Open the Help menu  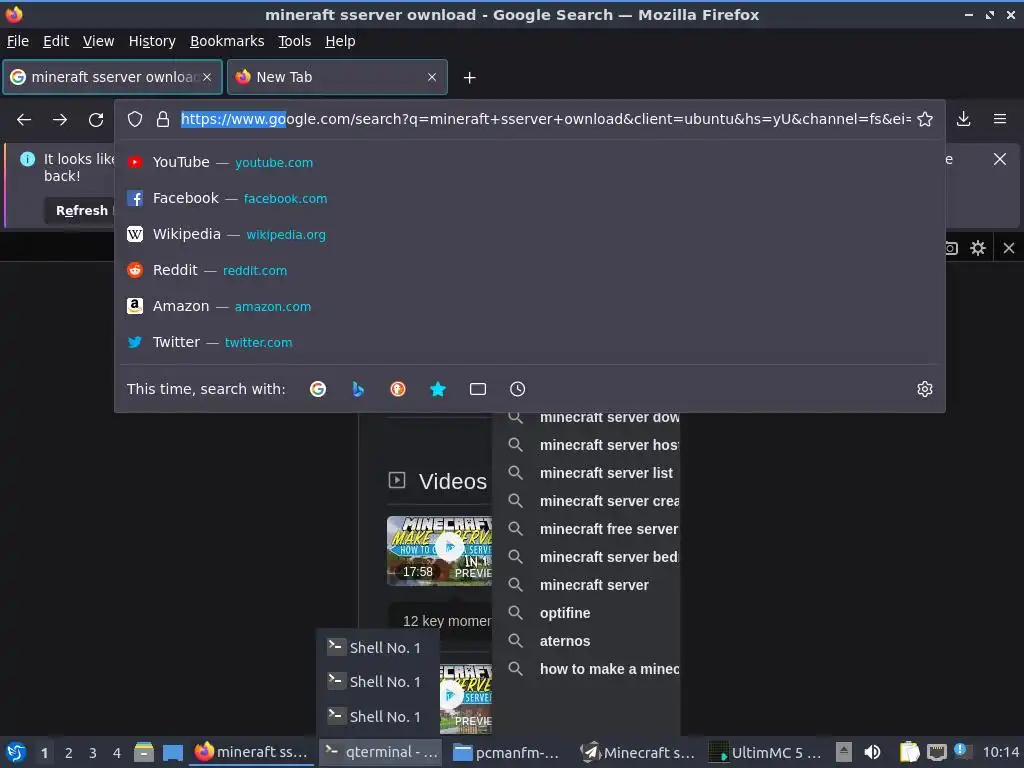pos(340,41)
